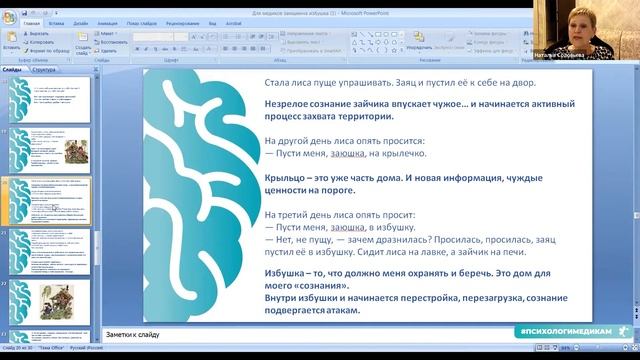Click Формат по образцу painter
This screenshot has height=360, width=640.
46,51
